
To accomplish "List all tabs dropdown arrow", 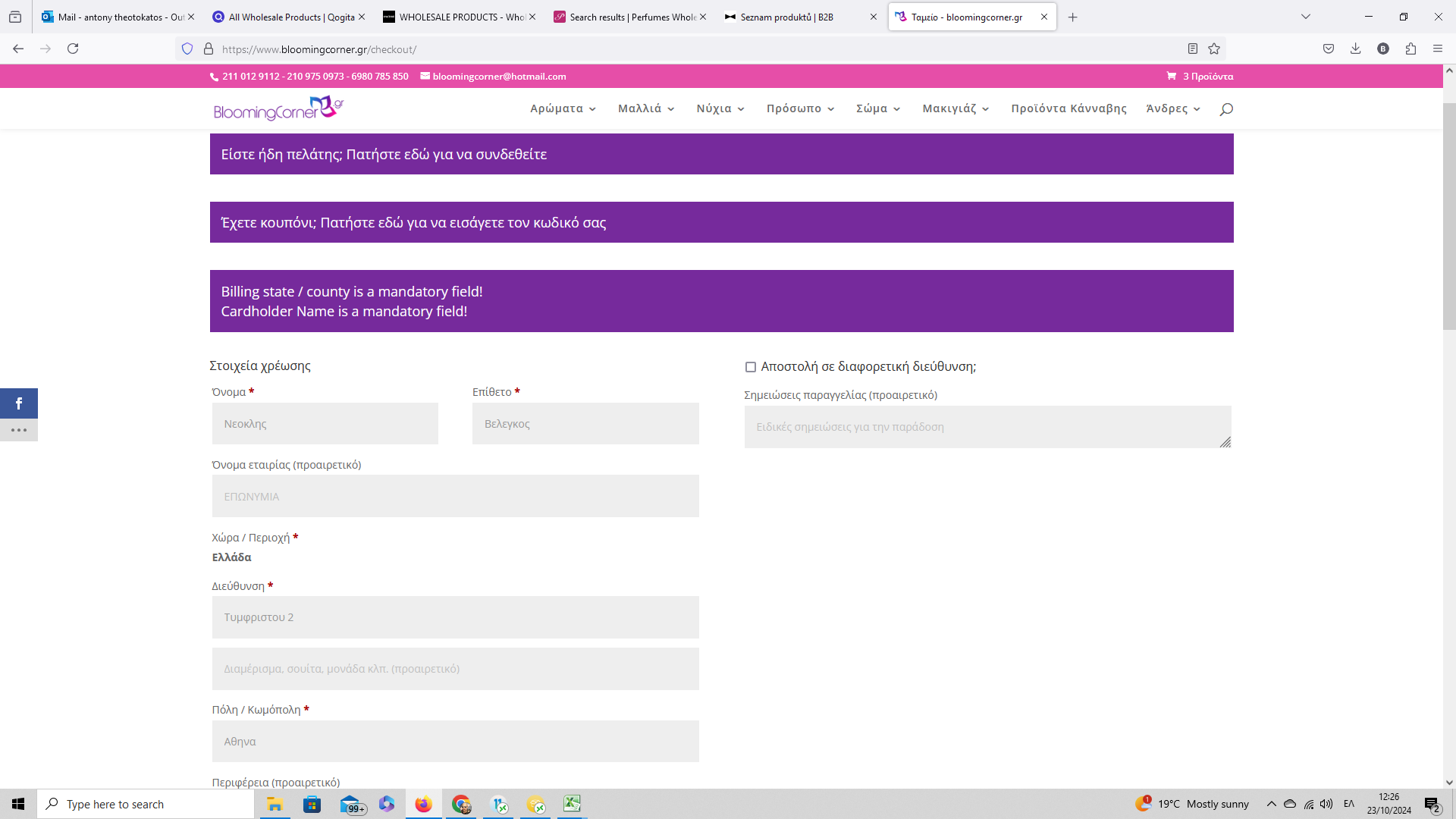I will (x=1306, y=17).
